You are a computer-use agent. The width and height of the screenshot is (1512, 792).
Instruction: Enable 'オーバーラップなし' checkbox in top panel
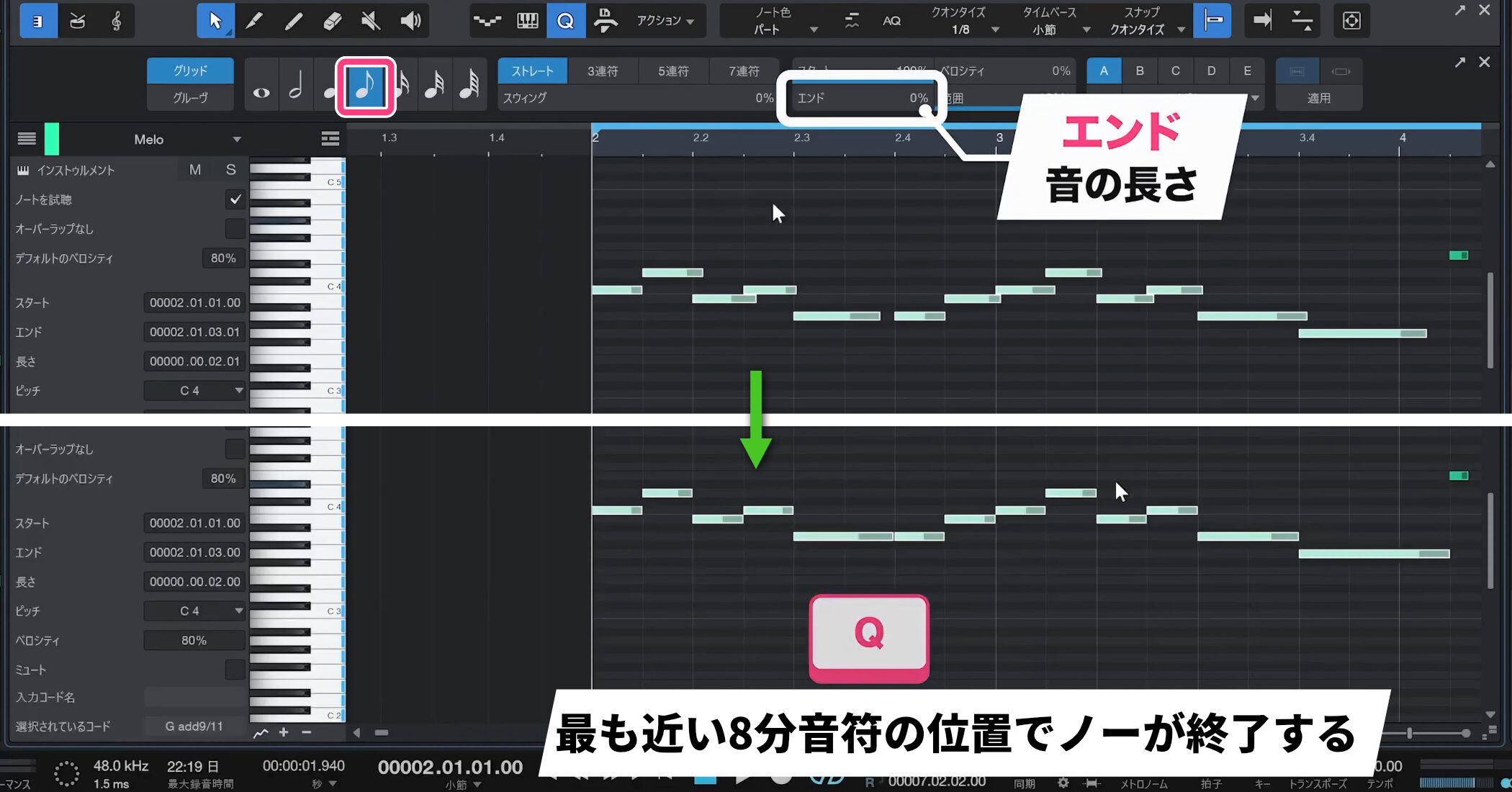coord(235,229)
